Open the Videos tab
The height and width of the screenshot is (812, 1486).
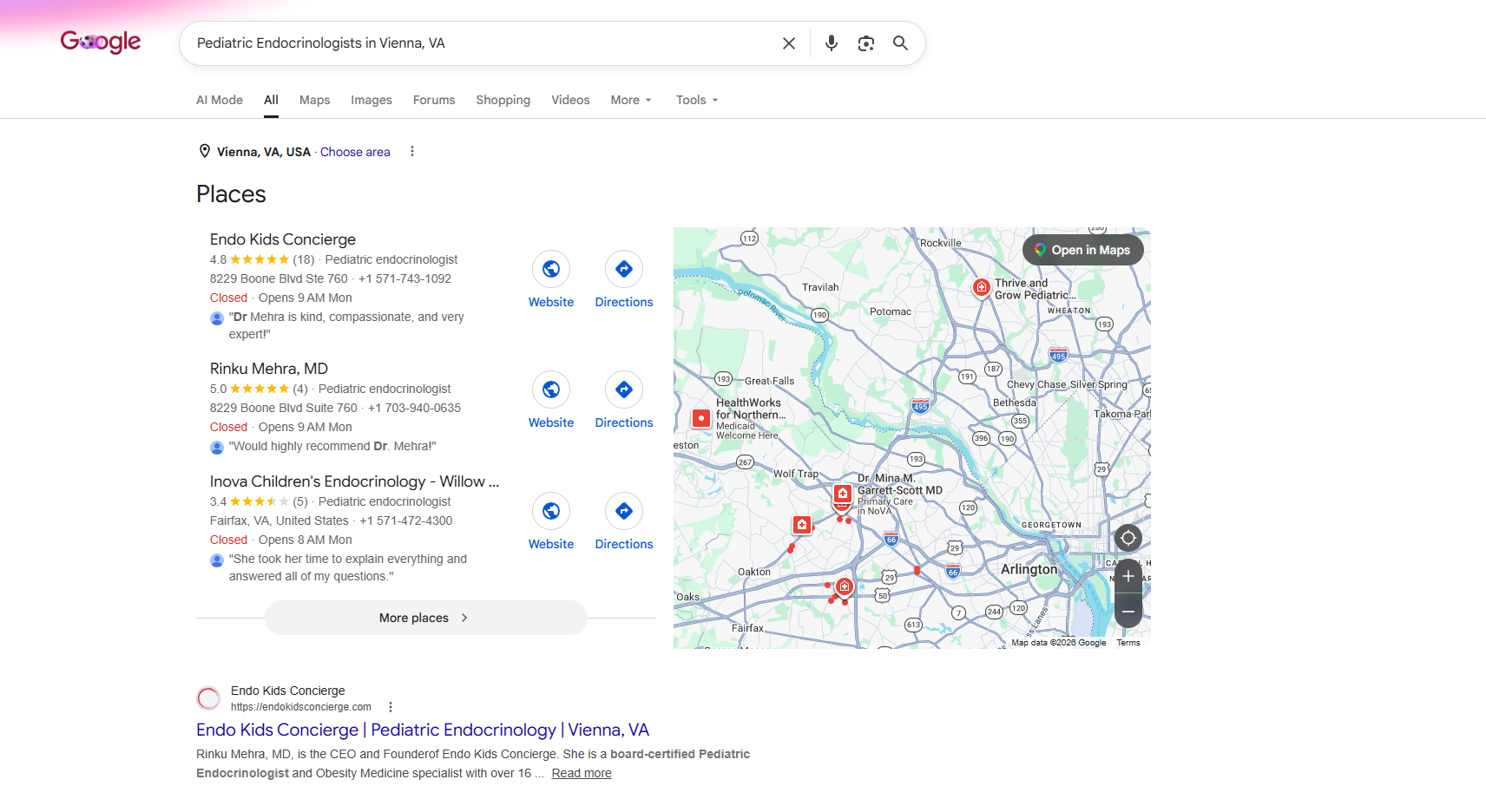coord(570,100)
